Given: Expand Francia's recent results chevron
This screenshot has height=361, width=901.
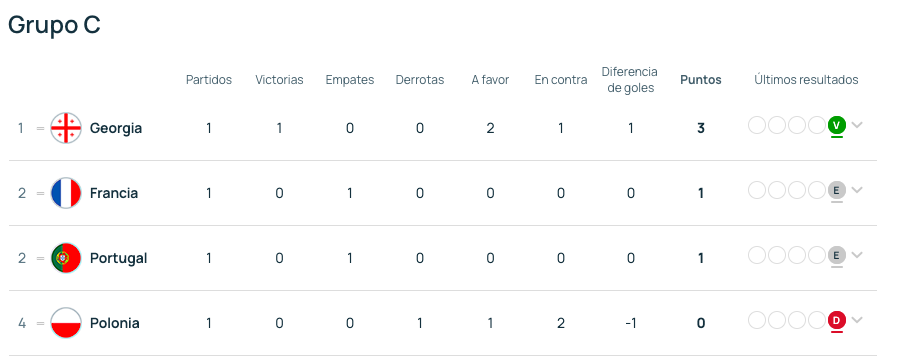Looking at the screenshot, I should click(x=857, y=190).
